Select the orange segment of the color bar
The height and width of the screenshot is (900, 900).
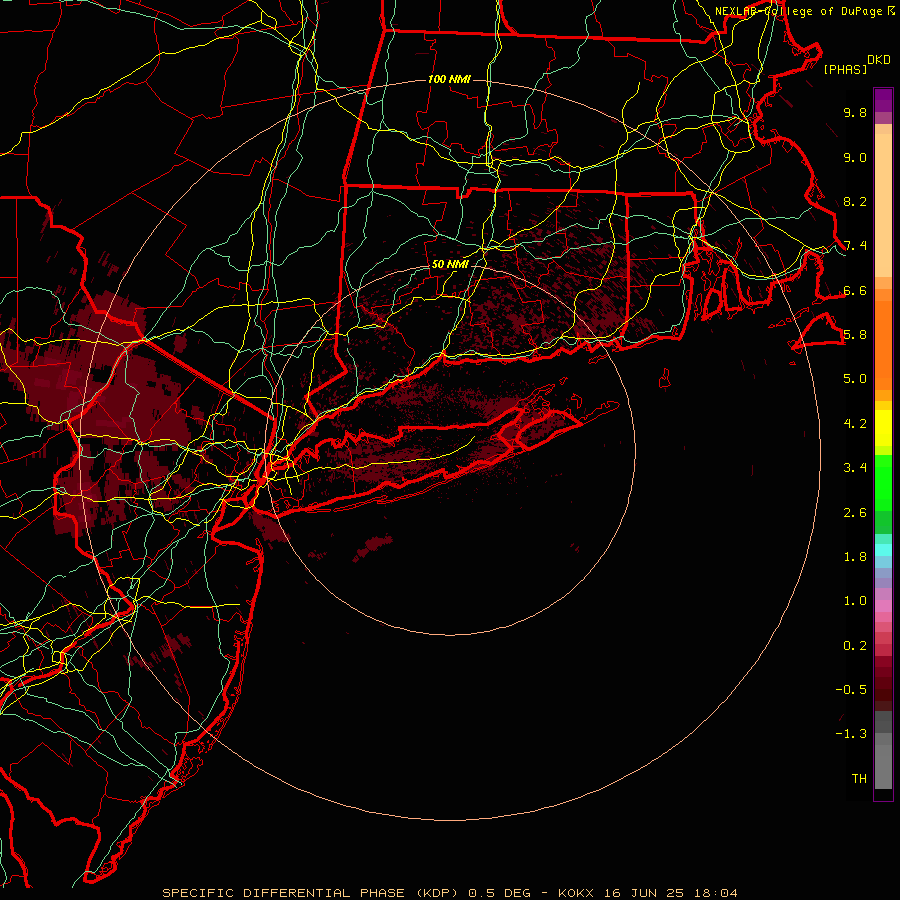tap(883, 344)
